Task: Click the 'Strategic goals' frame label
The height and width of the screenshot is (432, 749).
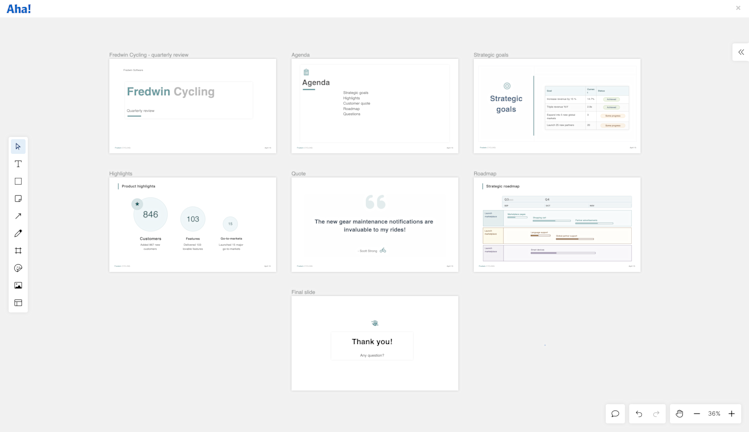Action: pos(491,55)
